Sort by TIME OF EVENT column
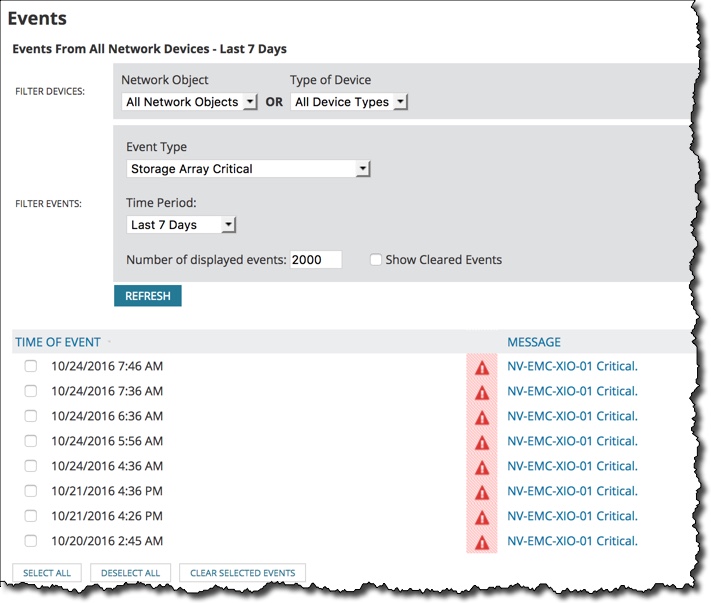Viewport: 711px width, 603px height. point(58,342)
